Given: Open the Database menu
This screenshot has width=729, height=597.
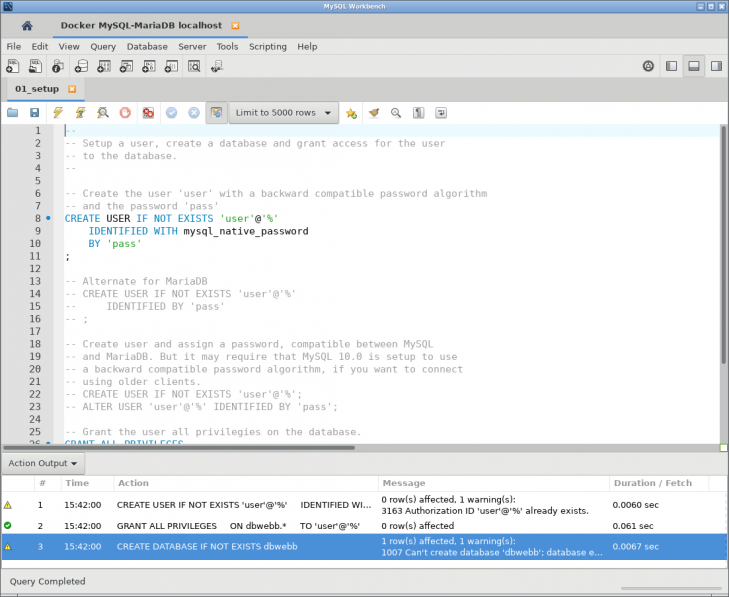Looking at the screenshot, I should tap(147, 46).
